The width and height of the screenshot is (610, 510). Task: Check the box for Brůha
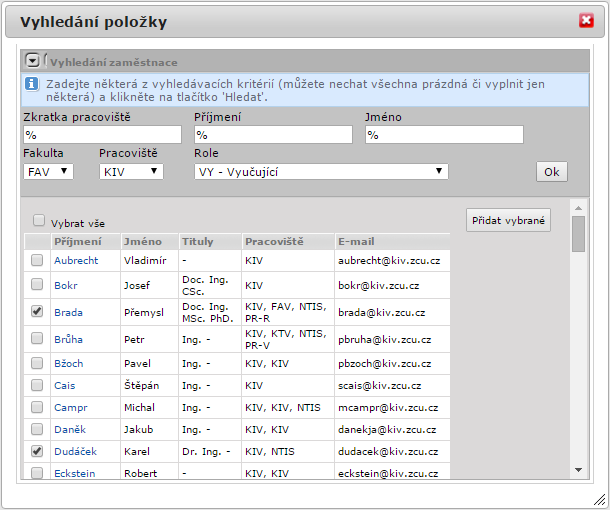pos(37,338)
